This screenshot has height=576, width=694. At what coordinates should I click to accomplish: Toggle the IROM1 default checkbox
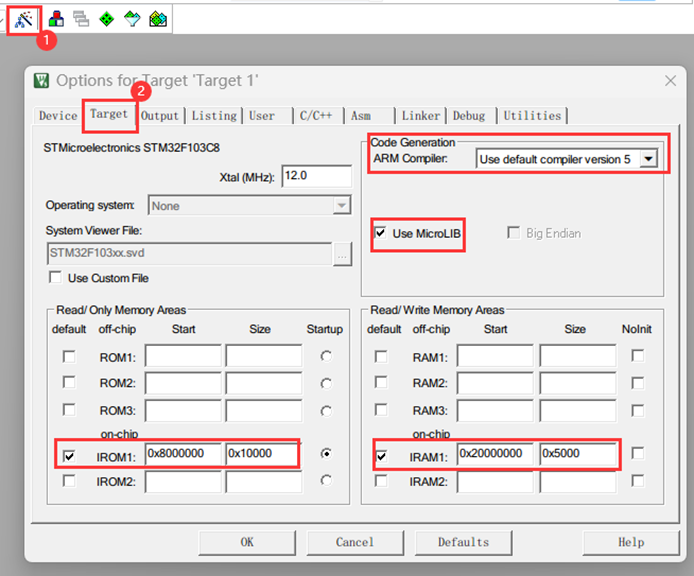pyautogui.click(x=69, y=456)
